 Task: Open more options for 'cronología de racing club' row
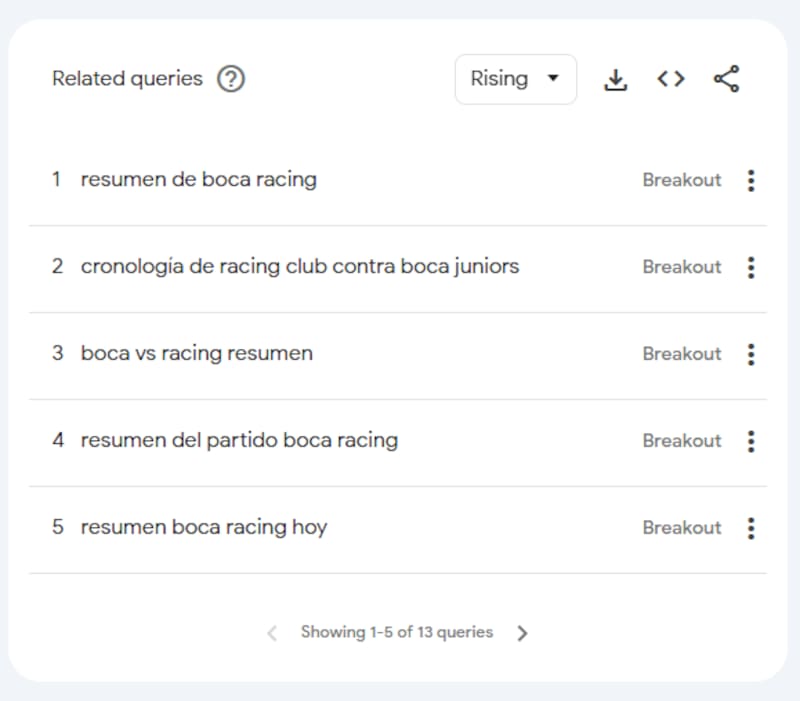tap(751, 267)
